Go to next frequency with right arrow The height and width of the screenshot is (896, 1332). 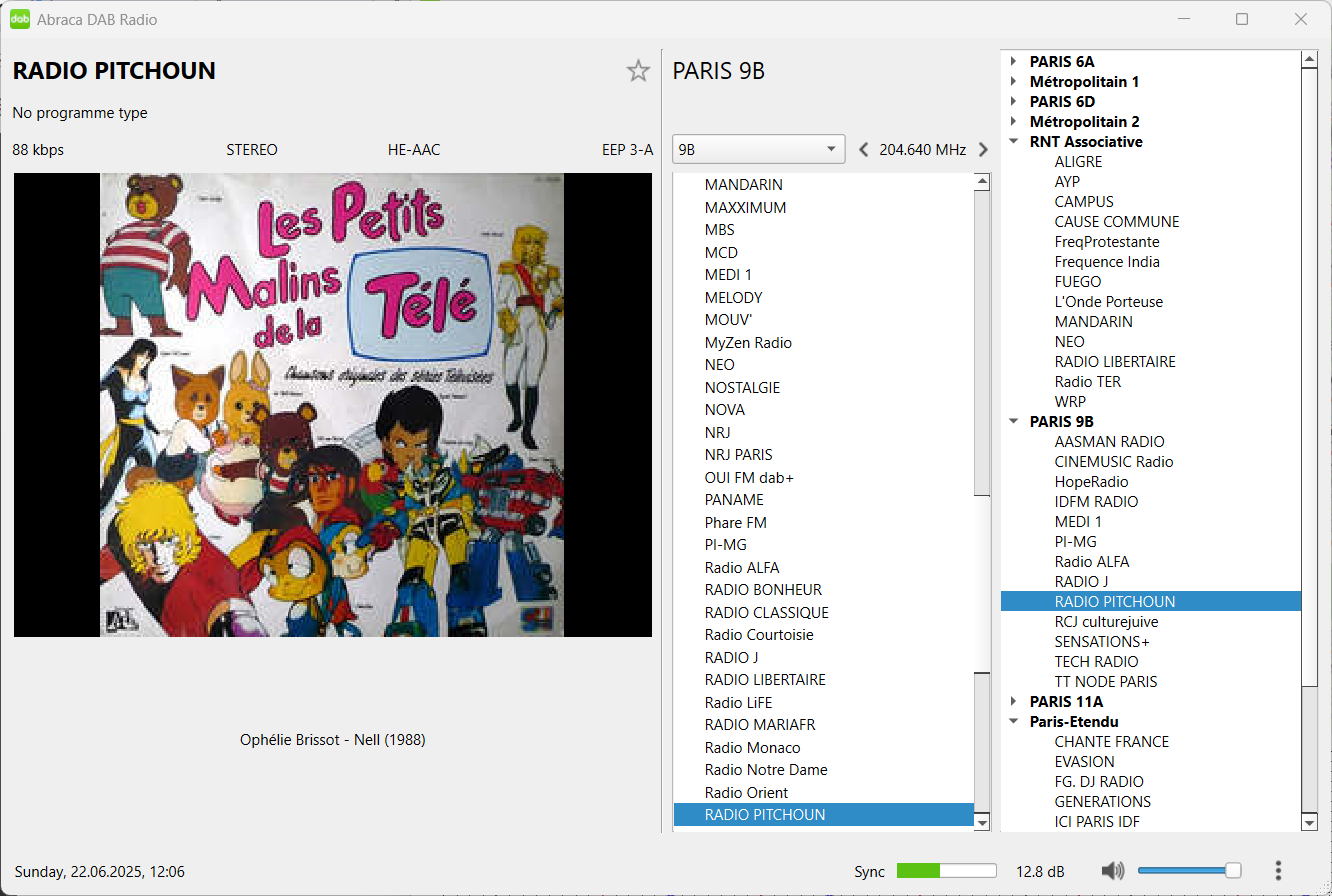[x=983, y=150]
